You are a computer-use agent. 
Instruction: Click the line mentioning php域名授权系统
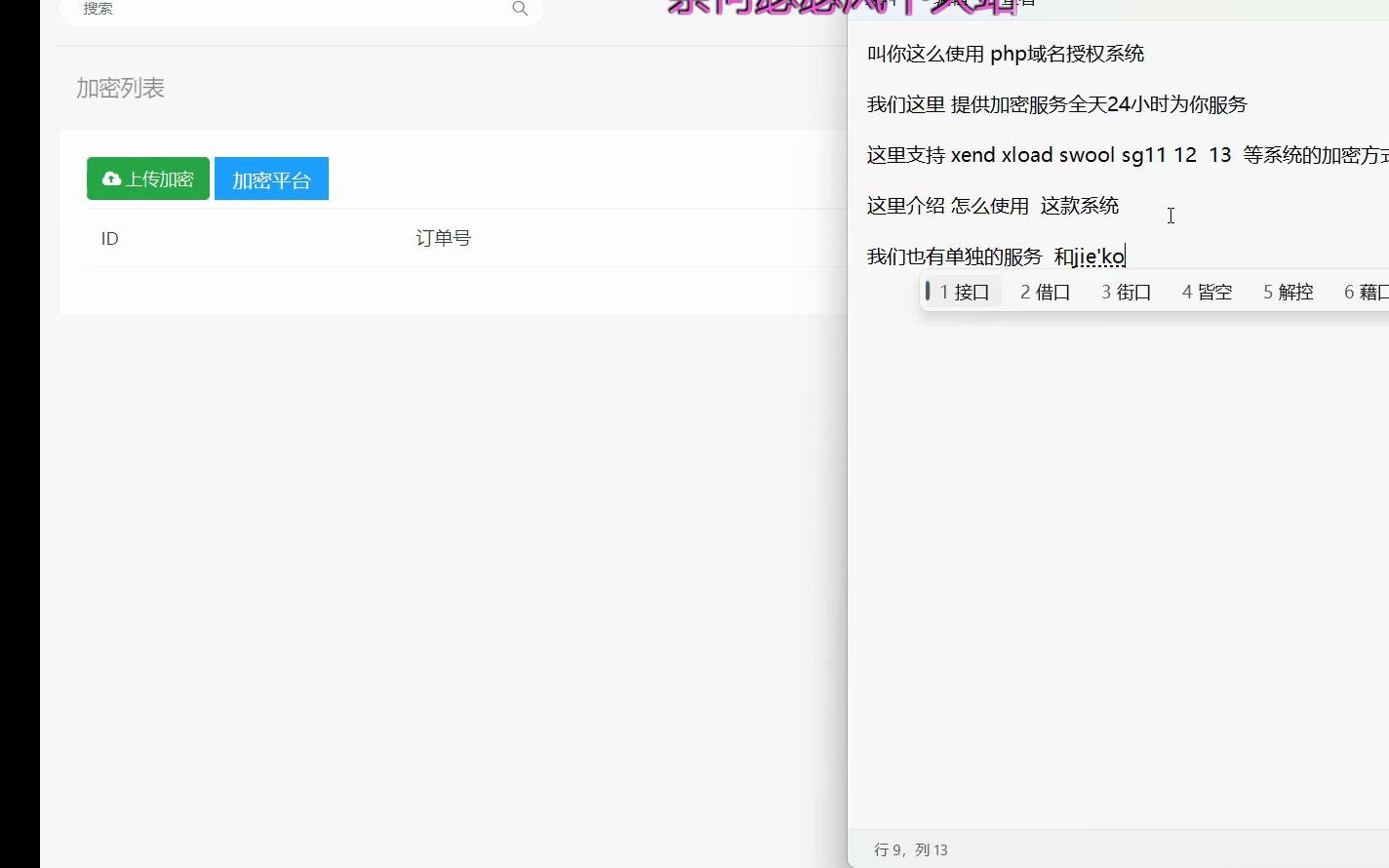[1007, 54]
